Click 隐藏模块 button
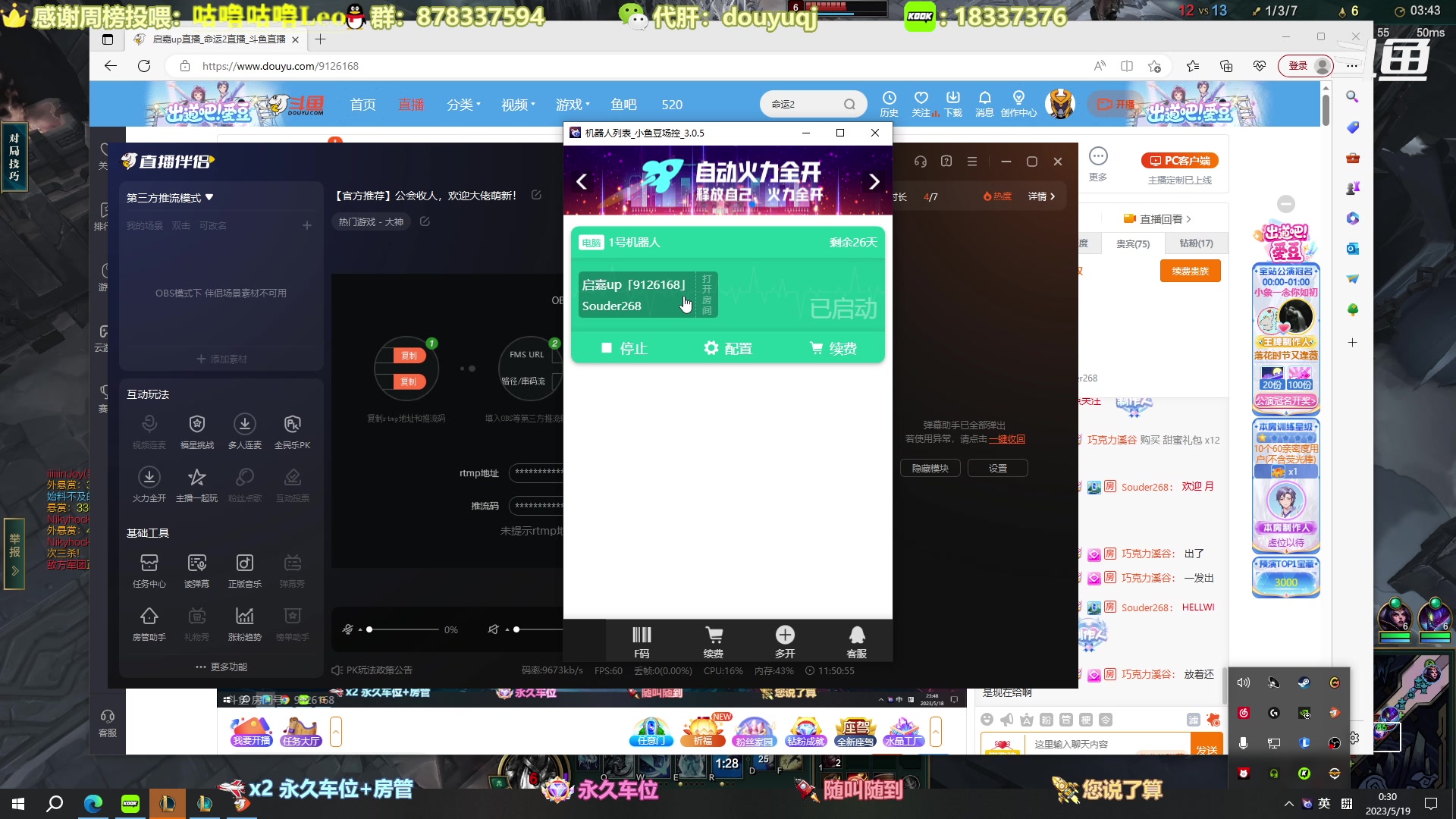This screenshot has width=1456, height=819. pos(930,469)
